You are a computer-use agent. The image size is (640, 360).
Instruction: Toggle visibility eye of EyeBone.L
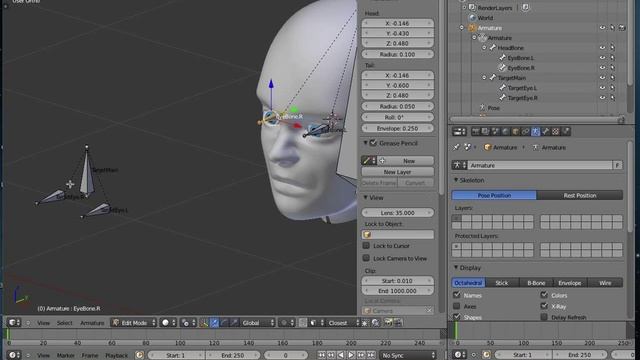pos(602,58)
